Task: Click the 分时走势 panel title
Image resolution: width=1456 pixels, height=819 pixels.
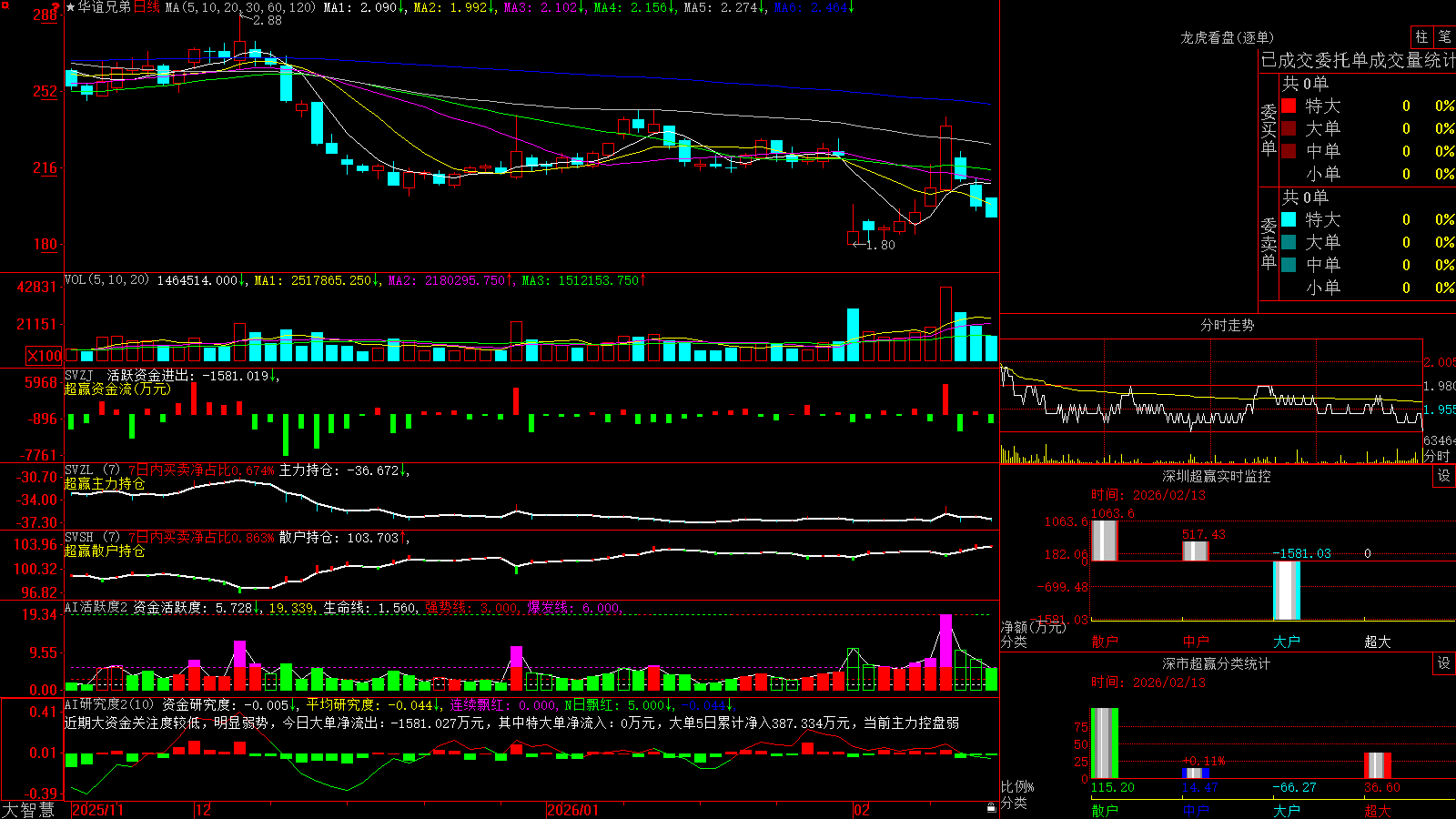Action: click(1227, 325)
